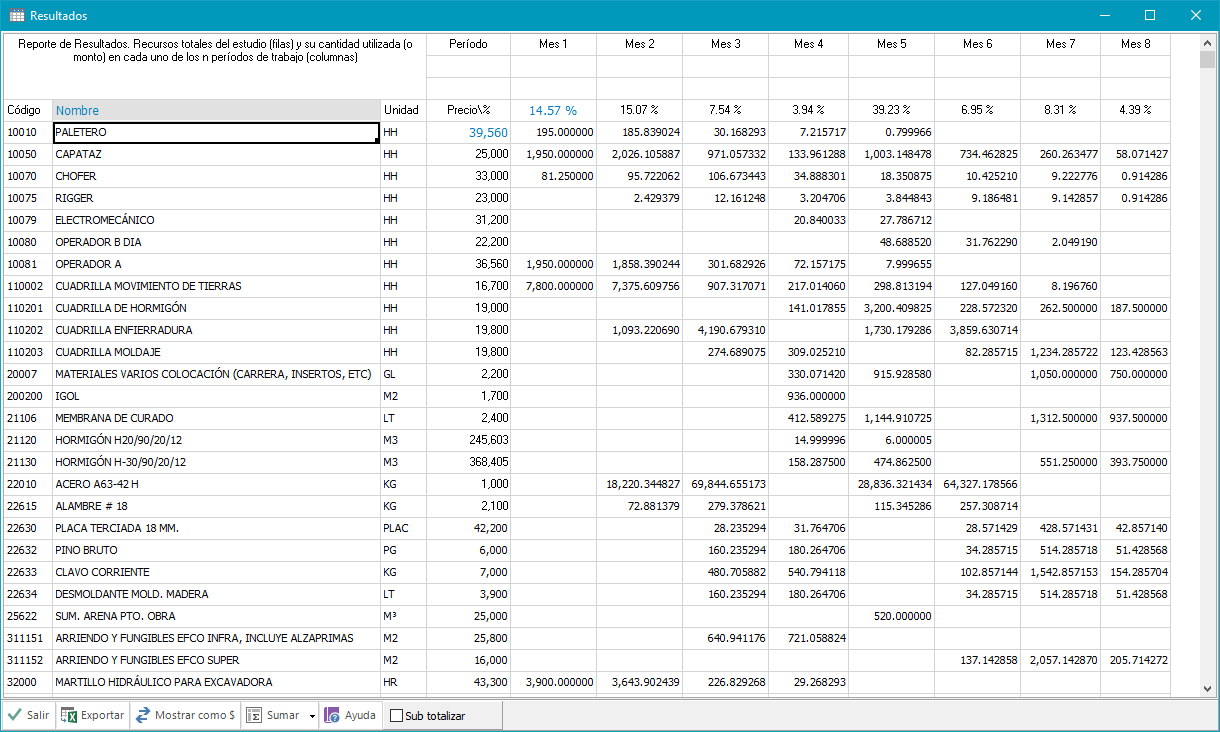Expand the Sumar dropdown arrow
The image size is (1220, 732).
coord(312,716)
